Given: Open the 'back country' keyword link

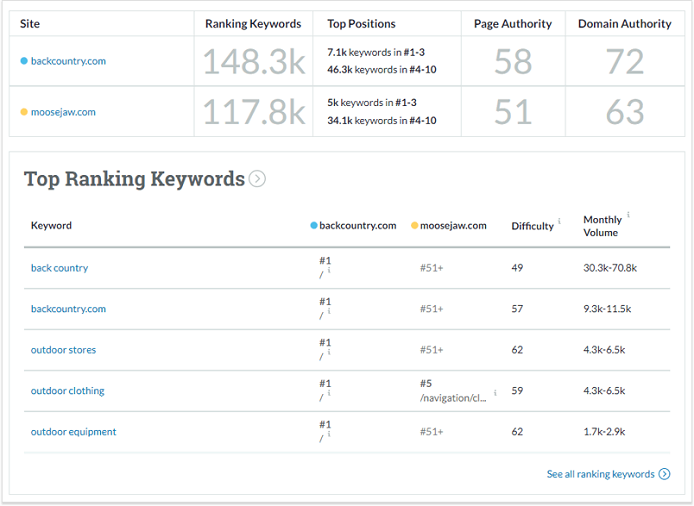Looking at the screenshot, I should [x=59, y=268].
